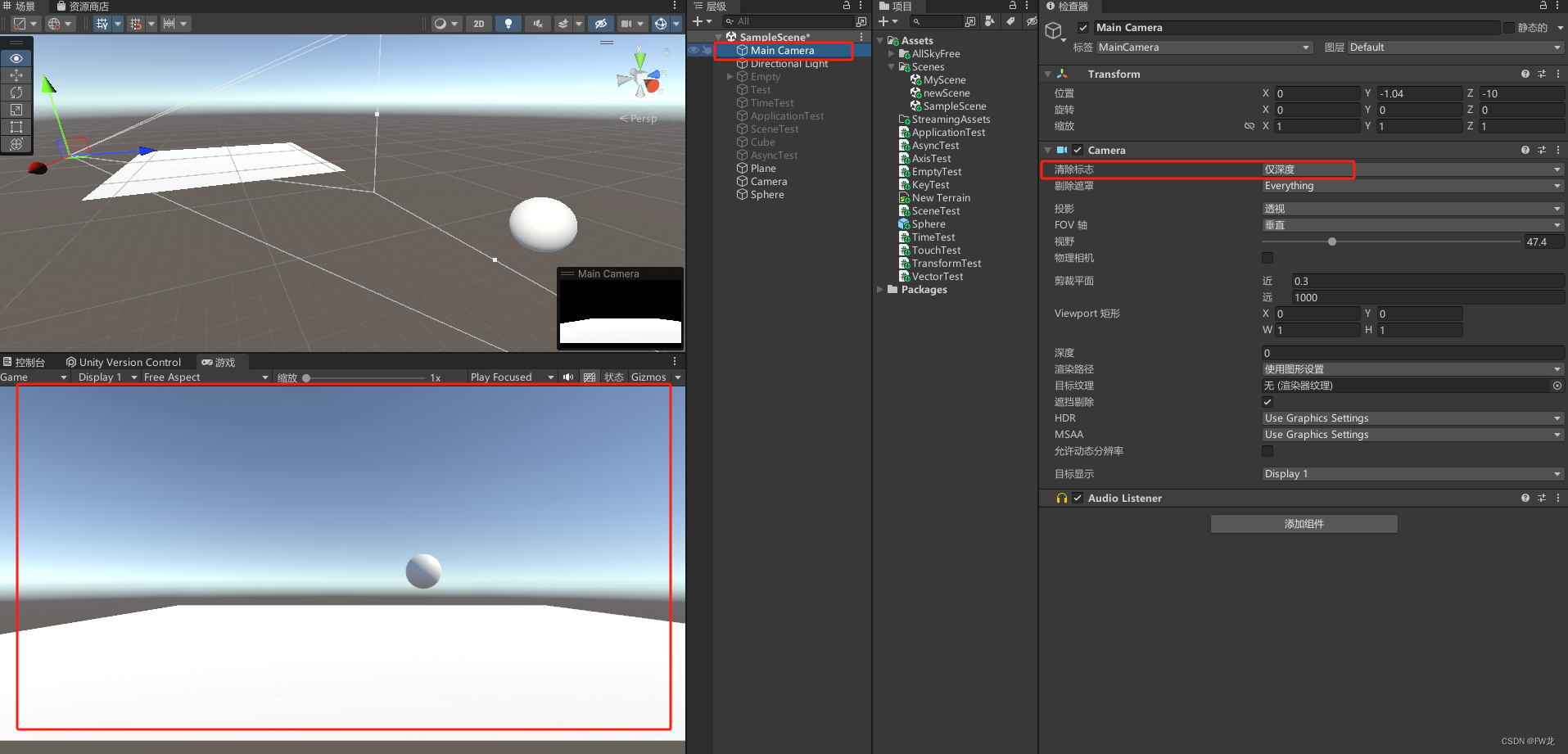Toggle 2D mode in Scene view

click(479, 24)
